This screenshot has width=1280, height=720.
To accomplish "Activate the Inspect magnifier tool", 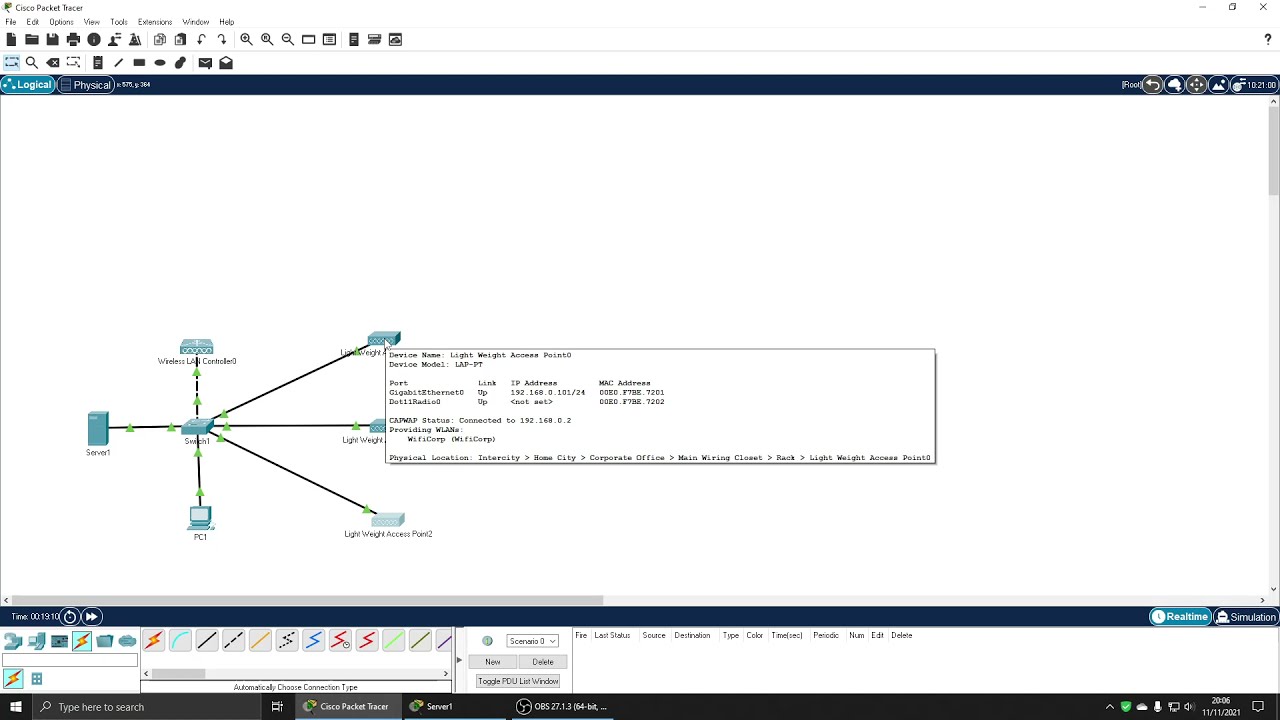I will (32, 62).
